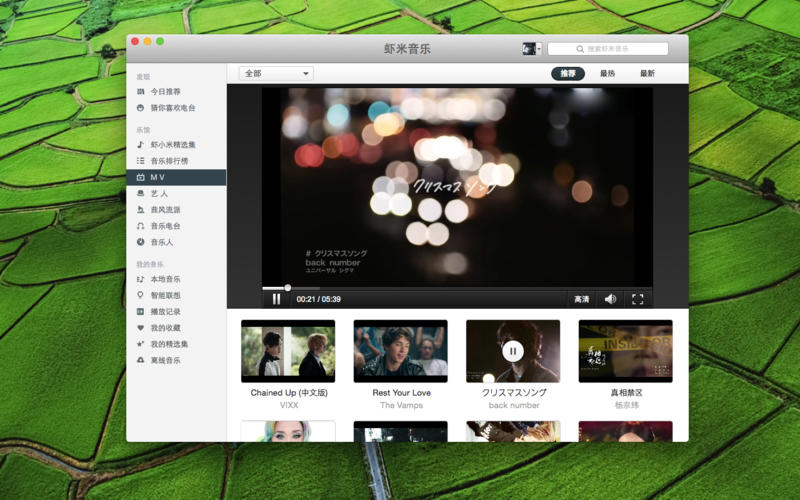Viewport: 800px width, 500px height.
Task: Switch to the 最新 tab
Action: tap(647, 73)
